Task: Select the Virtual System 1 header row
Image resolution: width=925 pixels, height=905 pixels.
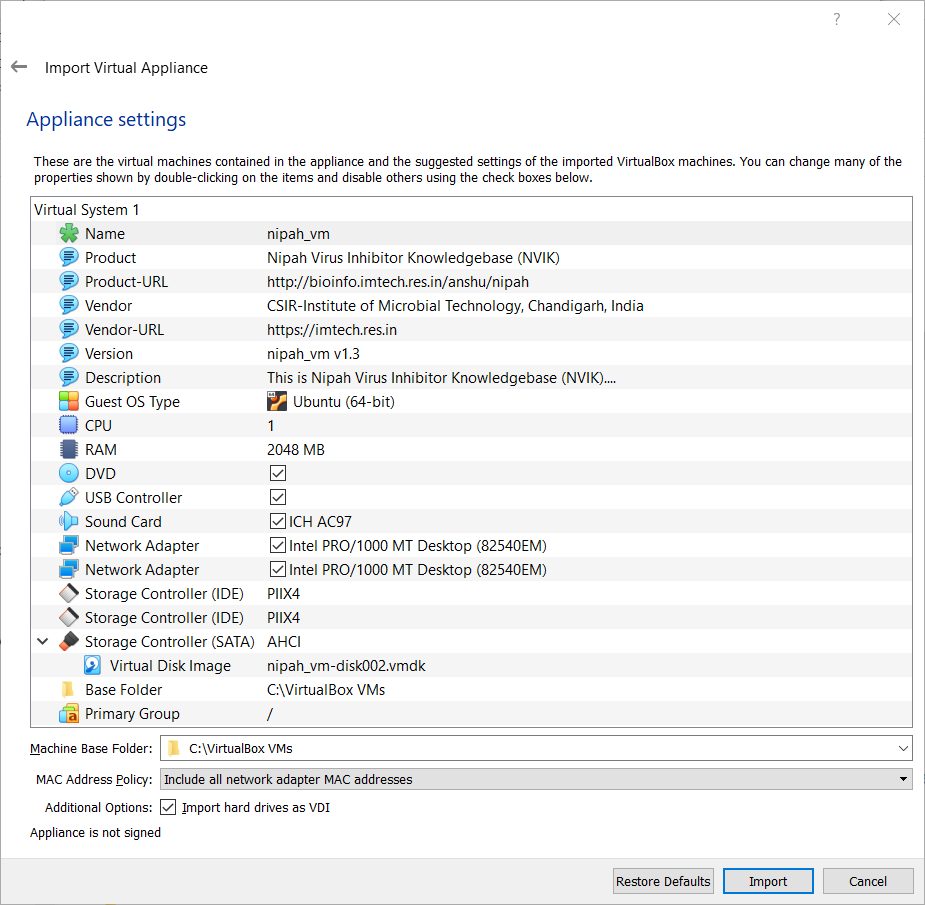Action: point(88,210)
